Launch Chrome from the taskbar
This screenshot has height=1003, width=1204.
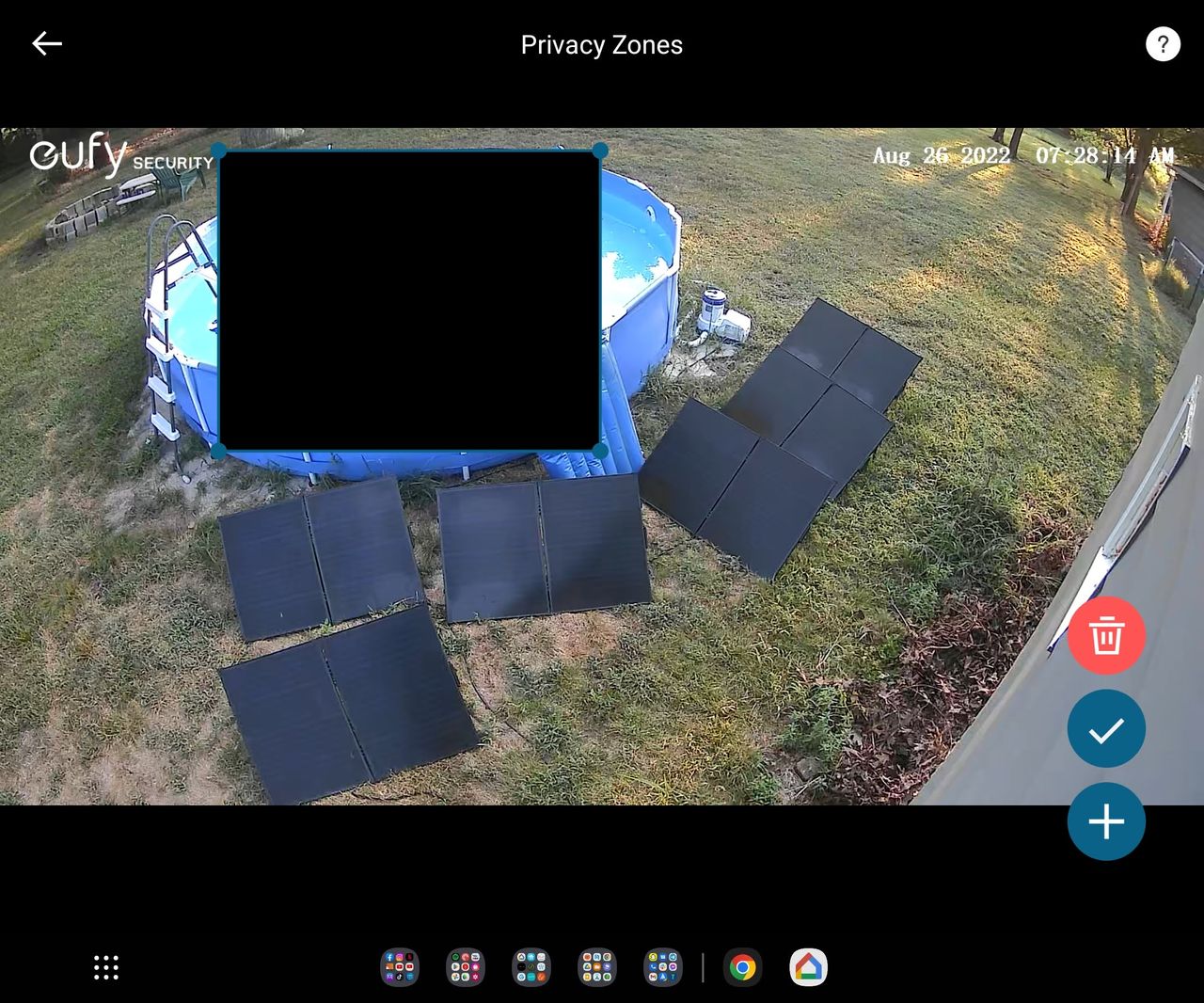pyautogui.click(x=743, y=967)
